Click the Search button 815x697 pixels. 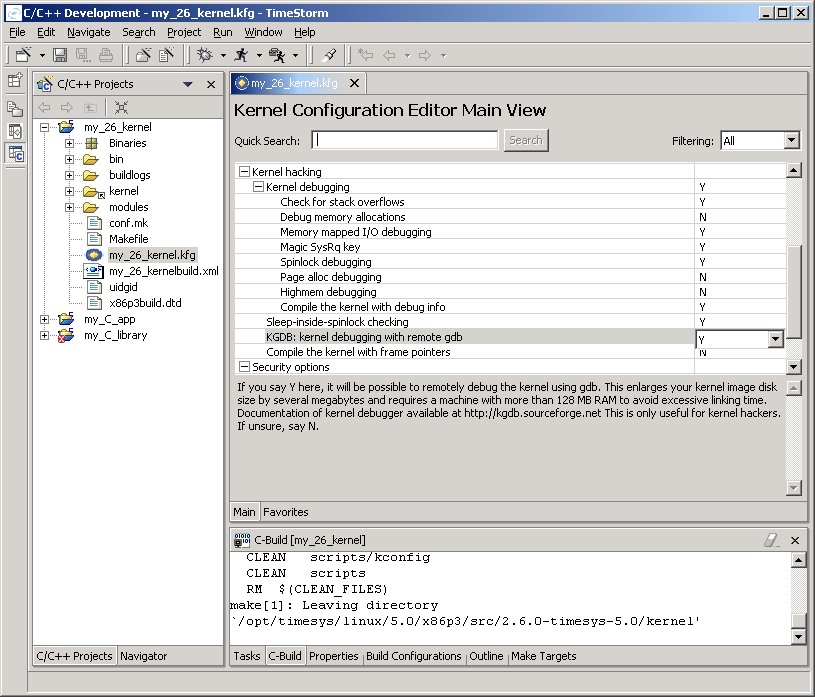[526, 140]
